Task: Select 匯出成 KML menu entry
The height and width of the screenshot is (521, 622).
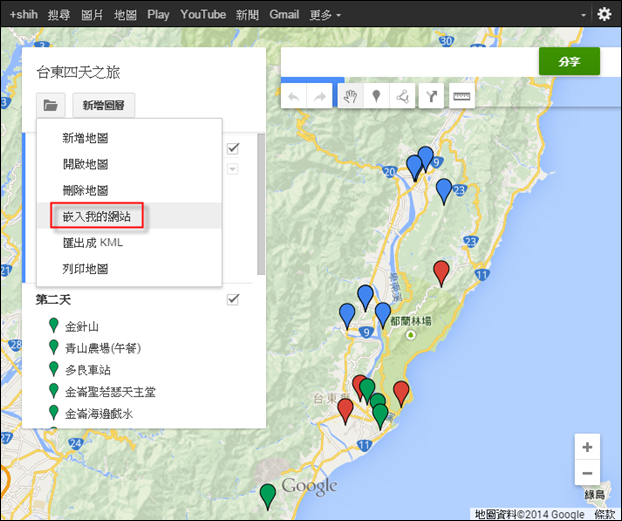Action: (x=129, y=242)
